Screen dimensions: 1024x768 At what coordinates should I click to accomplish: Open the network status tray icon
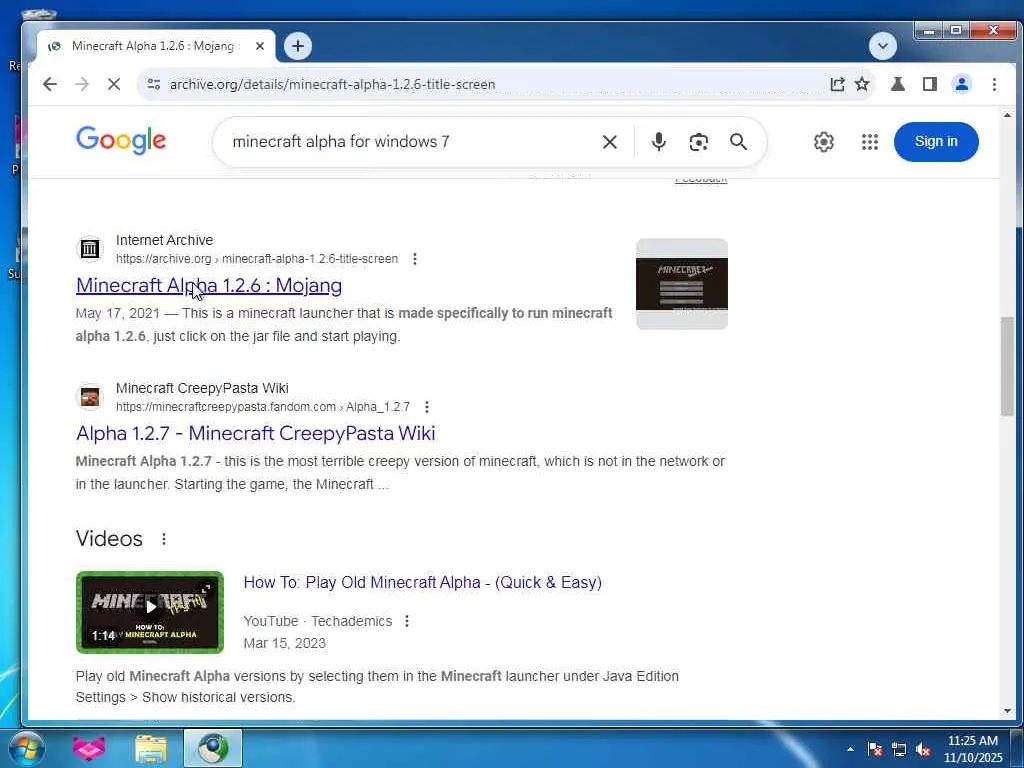tap(899, 749)
